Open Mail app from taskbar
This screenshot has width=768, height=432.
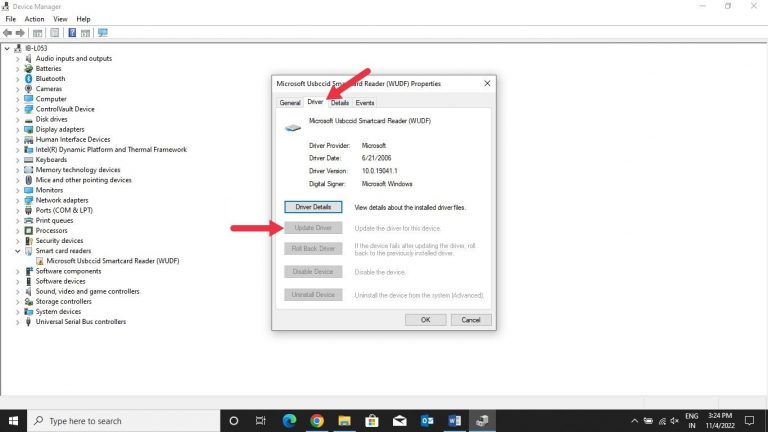400,421
